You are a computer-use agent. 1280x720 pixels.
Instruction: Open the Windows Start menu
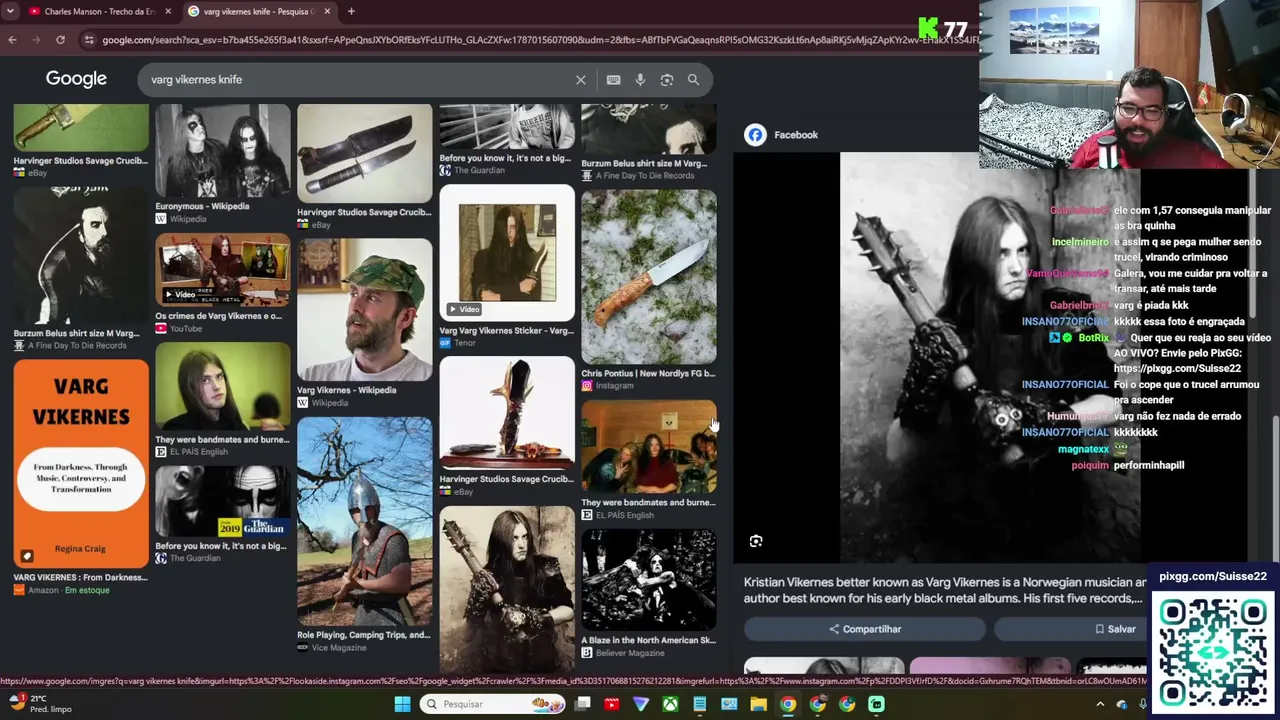(x=402, y=704)
